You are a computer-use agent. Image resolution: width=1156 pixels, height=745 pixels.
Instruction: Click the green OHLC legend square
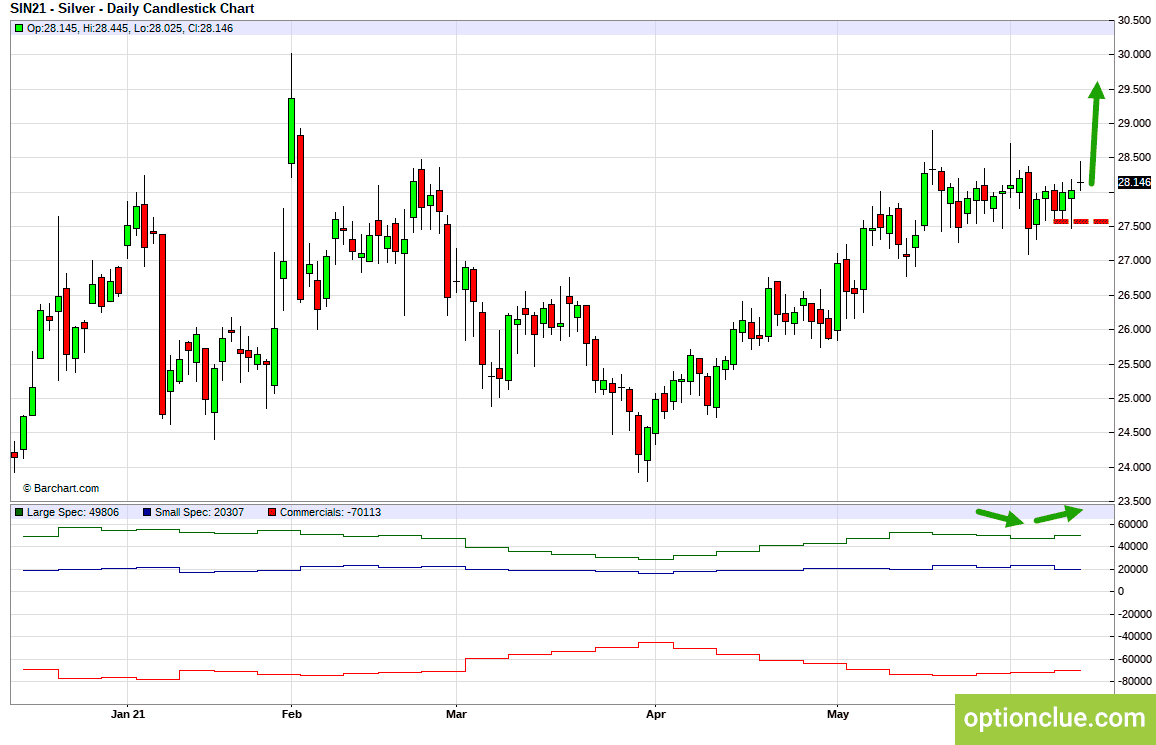(19, 29)
